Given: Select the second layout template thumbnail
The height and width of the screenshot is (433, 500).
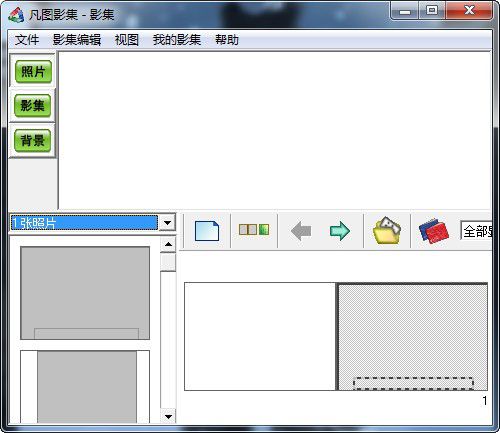Looking at the screenshot, I should pos(85,387).
